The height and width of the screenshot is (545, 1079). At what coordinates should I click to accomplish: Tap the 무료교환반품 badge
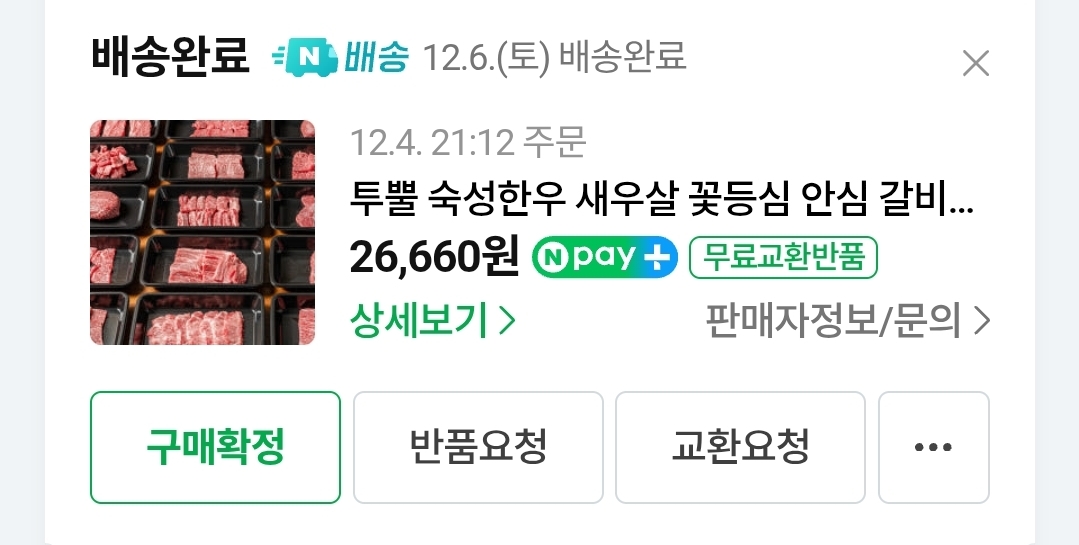(x=783, y=257)
